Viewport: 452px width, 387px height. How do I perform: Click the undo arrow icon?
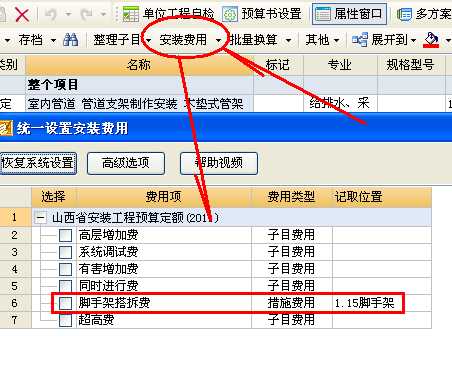tap(51, 15)
